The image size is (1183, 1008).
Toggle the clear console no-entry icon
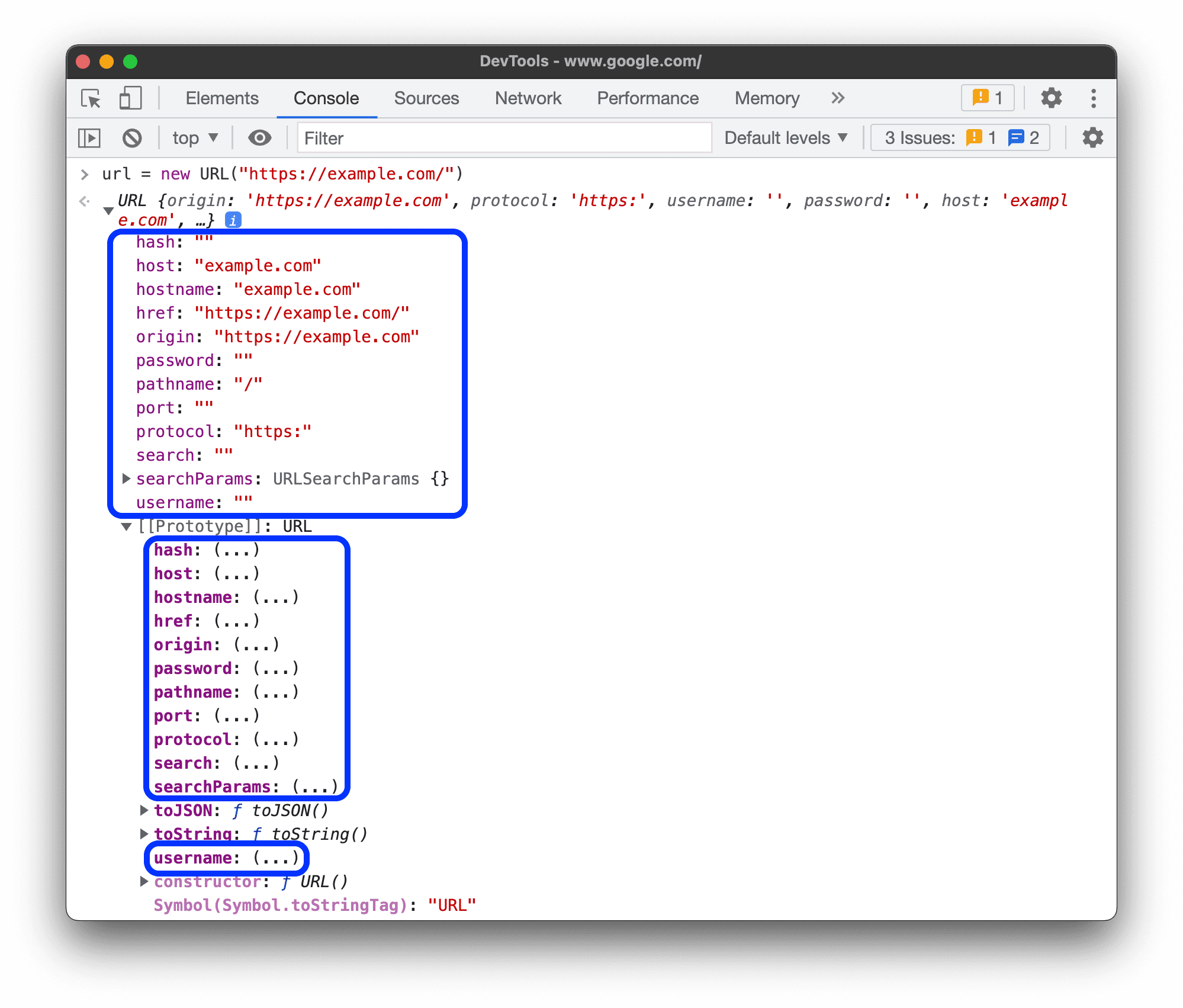point(131,138)
